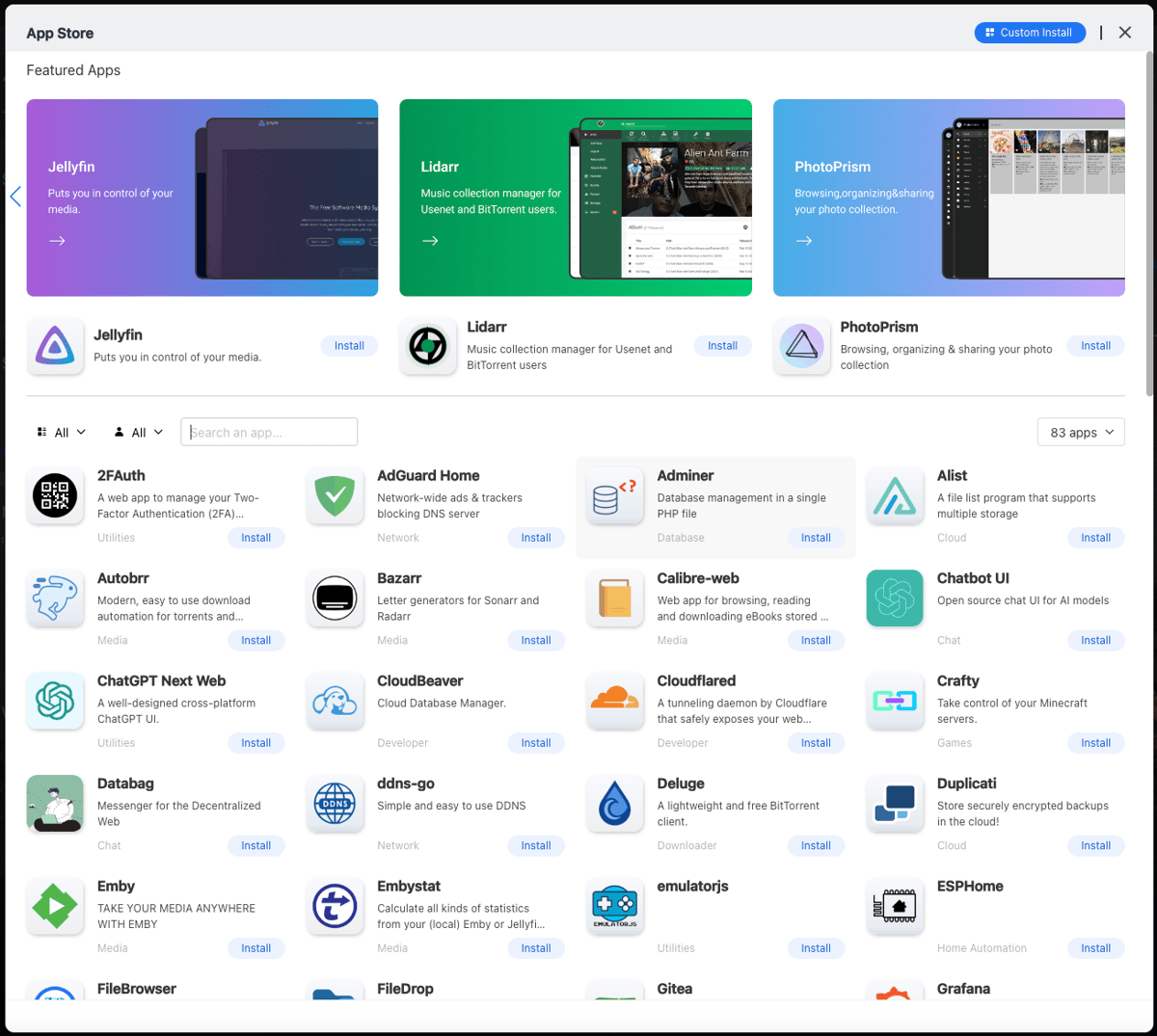
Task: Install Jellyfin from featured list
Action: click(349, 346)
